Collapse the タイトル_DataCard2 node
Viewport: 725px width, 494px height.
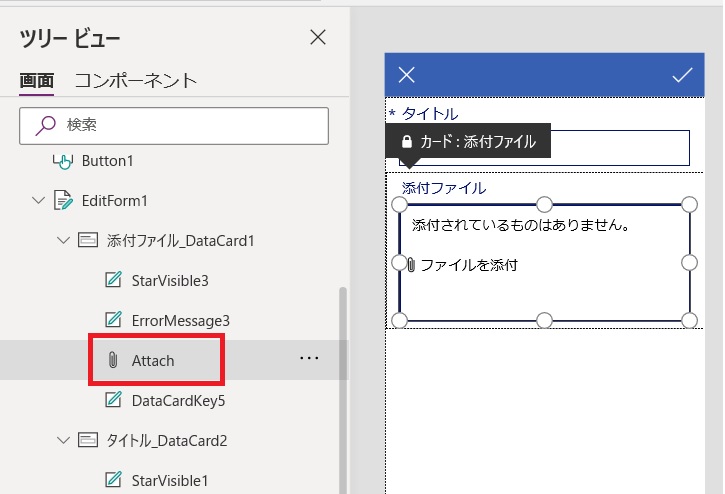pyautogui.click(x=63, y=440)
